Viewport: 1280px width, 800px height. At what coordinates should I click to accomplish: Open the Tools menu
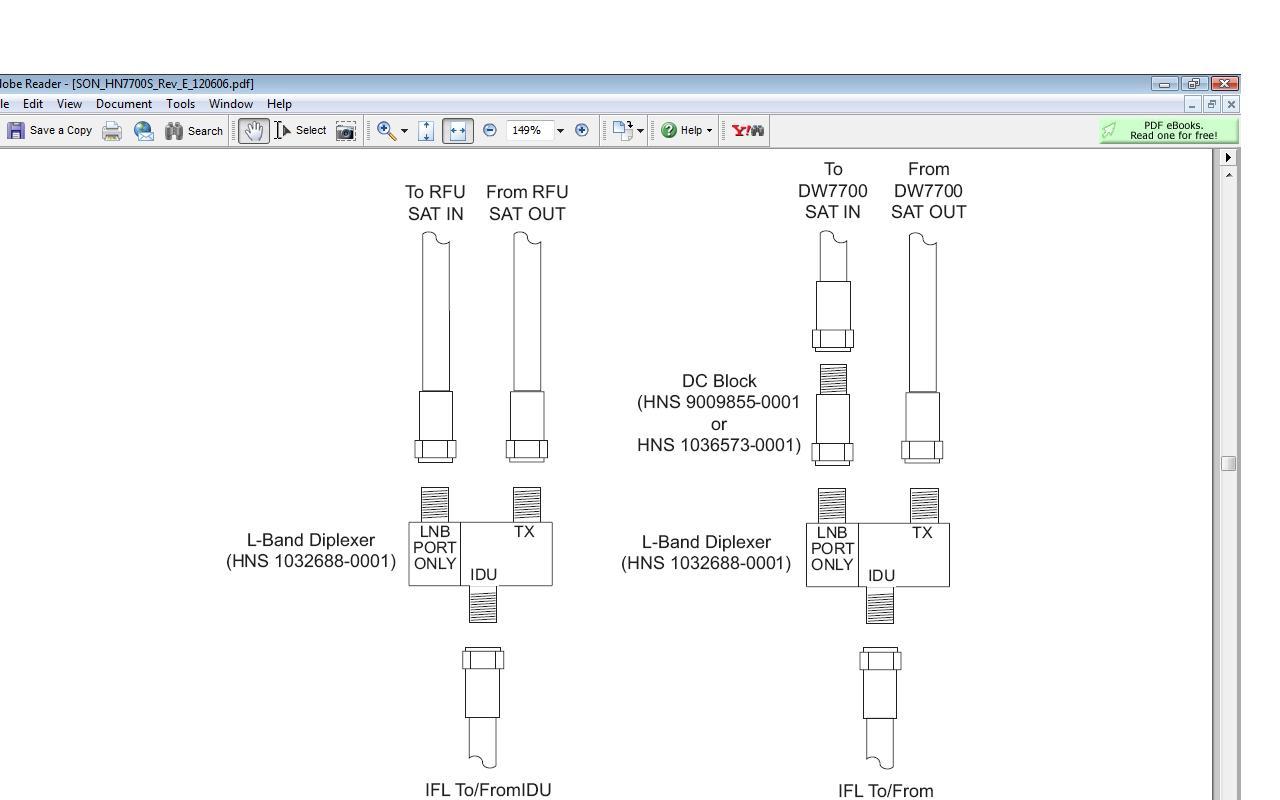click(x=180, y=104)
